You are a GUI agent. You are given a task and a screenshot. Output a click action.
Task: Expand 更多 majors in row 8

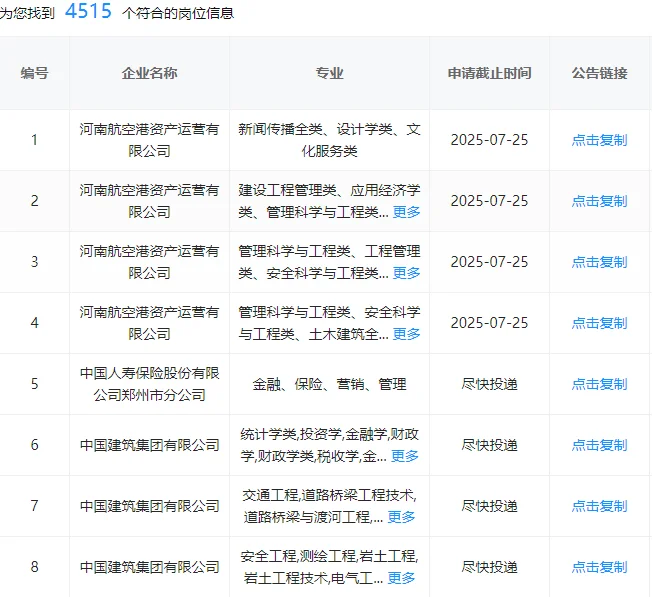[x=401, y=578]
